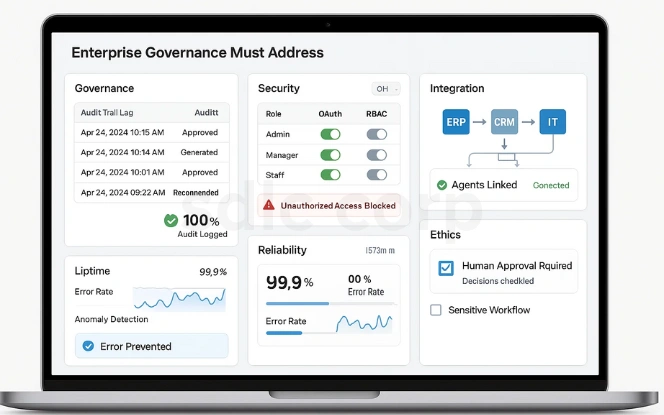Click the Conected status link
The height and width of the screenshot is (415, 664).
(551, 185)
